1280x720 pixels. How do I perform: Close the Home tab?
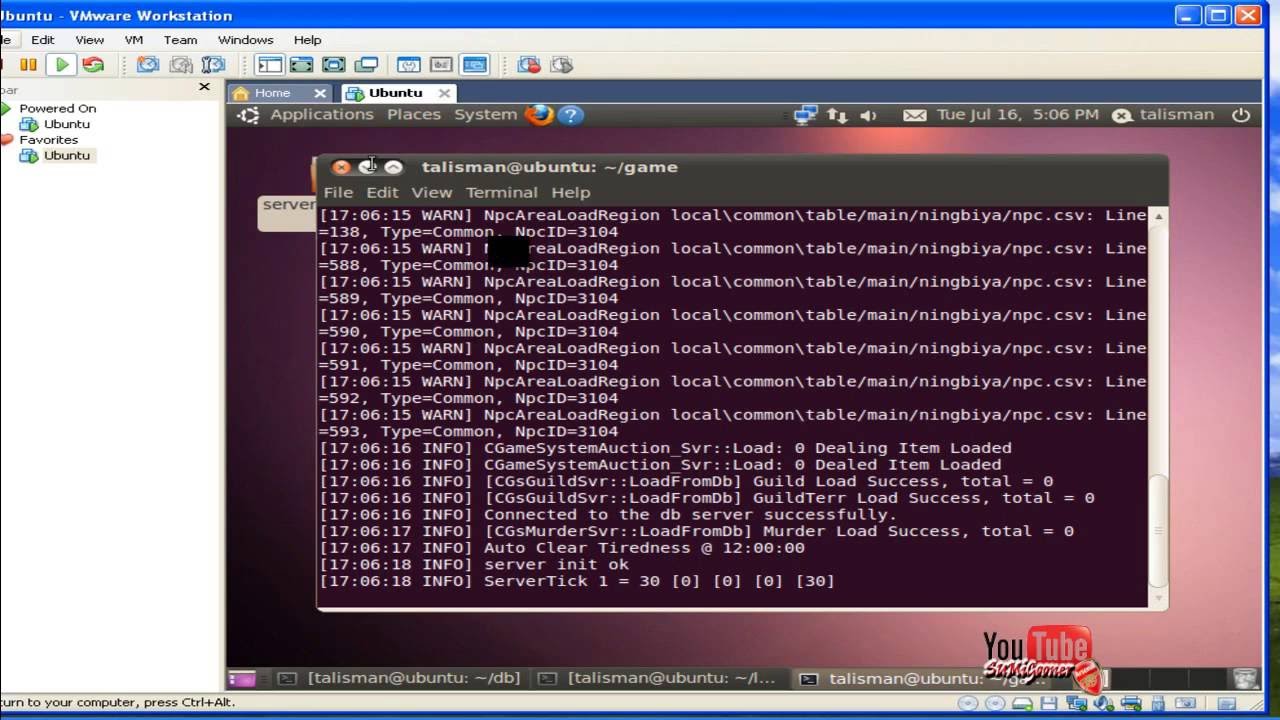tap(320, 93)
